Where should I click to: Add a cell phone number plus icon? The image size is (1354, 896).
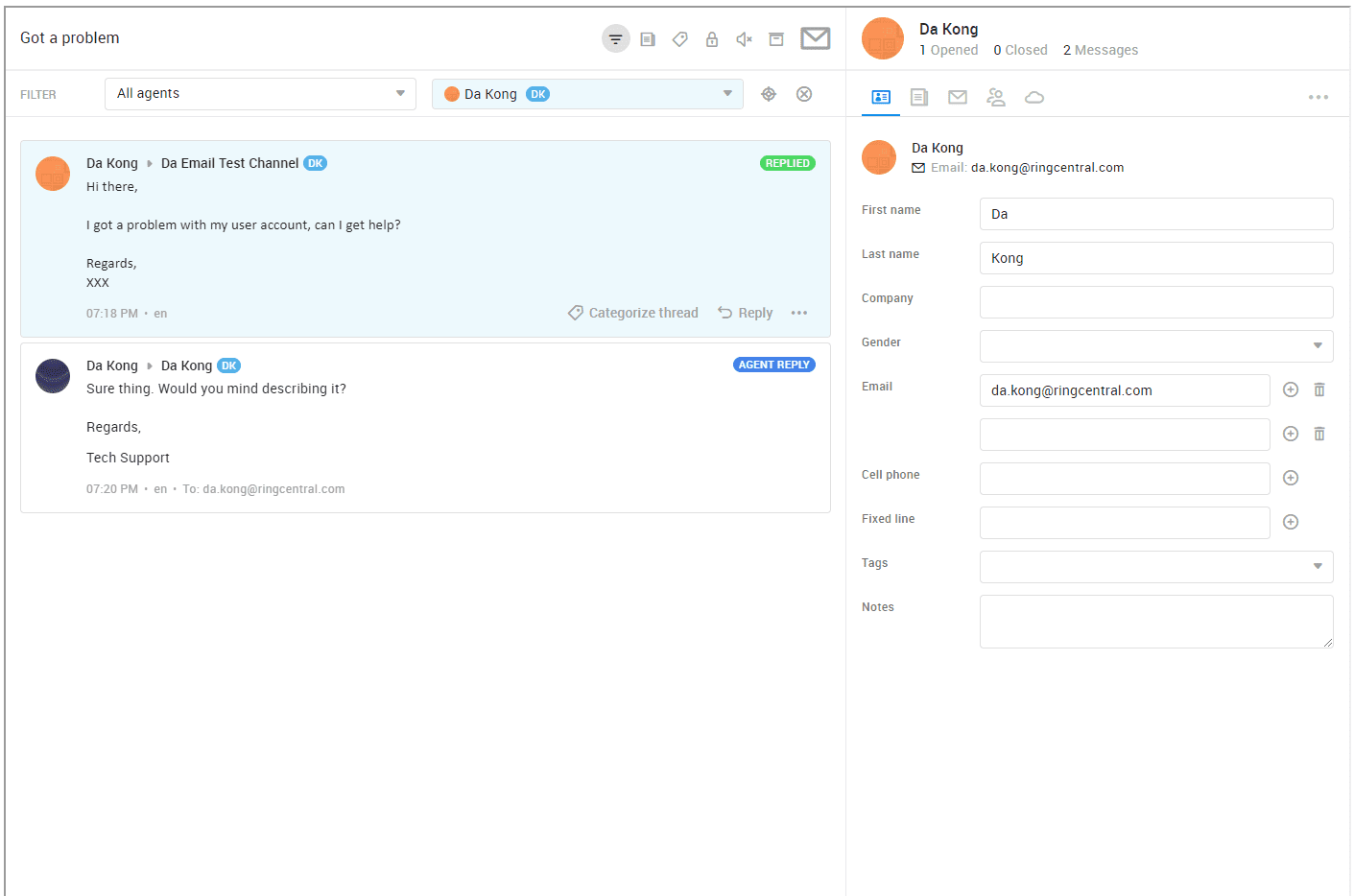tap(1291, 478)
